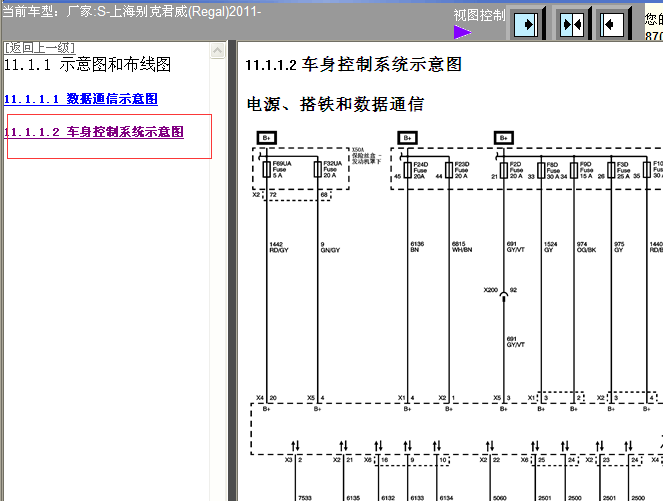Click the F69UA Fuse 5A label
This screenshot has width=663, height=501.
tap(282, 169)
